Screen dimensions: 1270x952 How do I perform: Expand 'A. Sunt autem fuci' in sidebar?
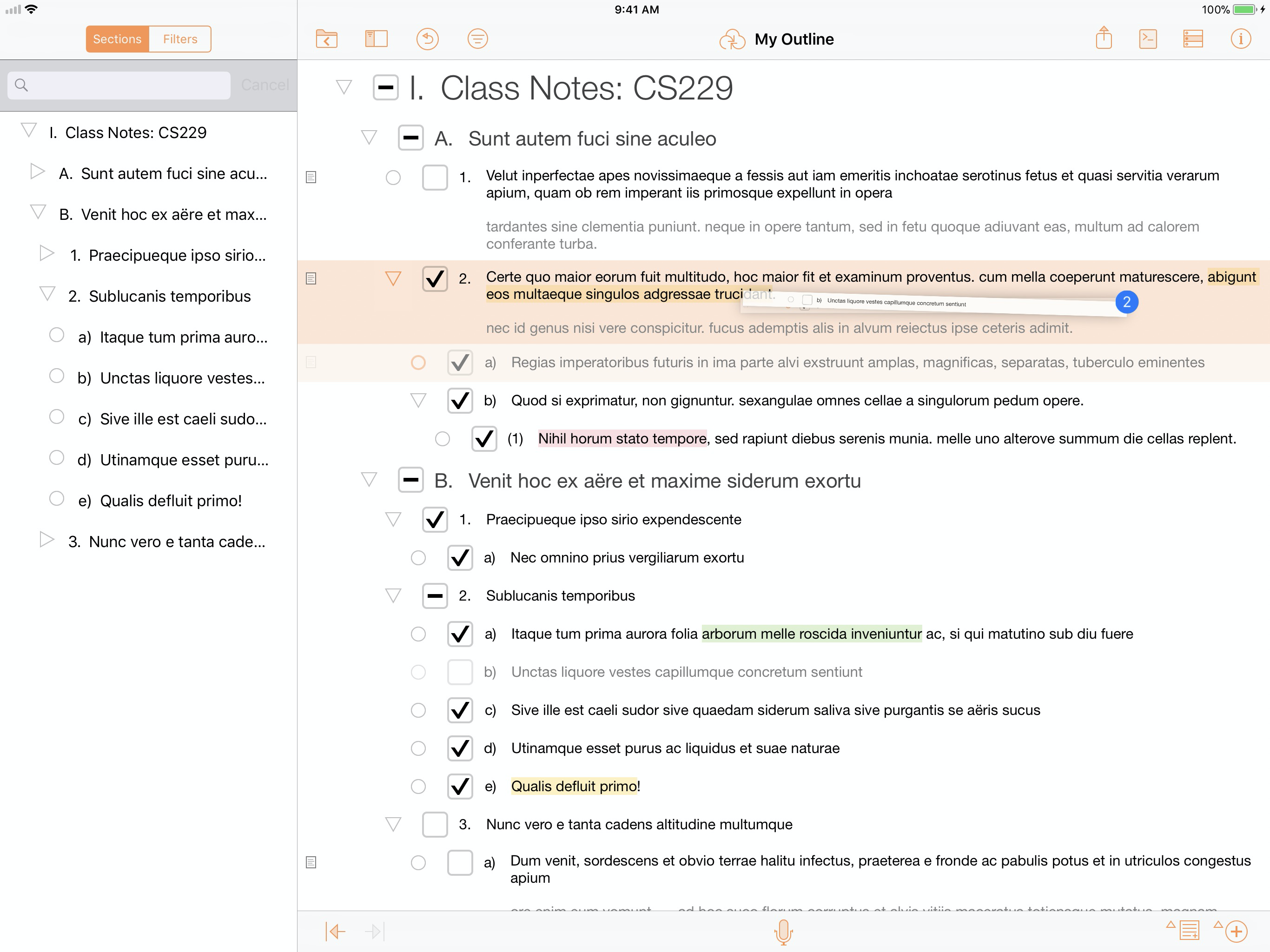click(x=37, y=172)
